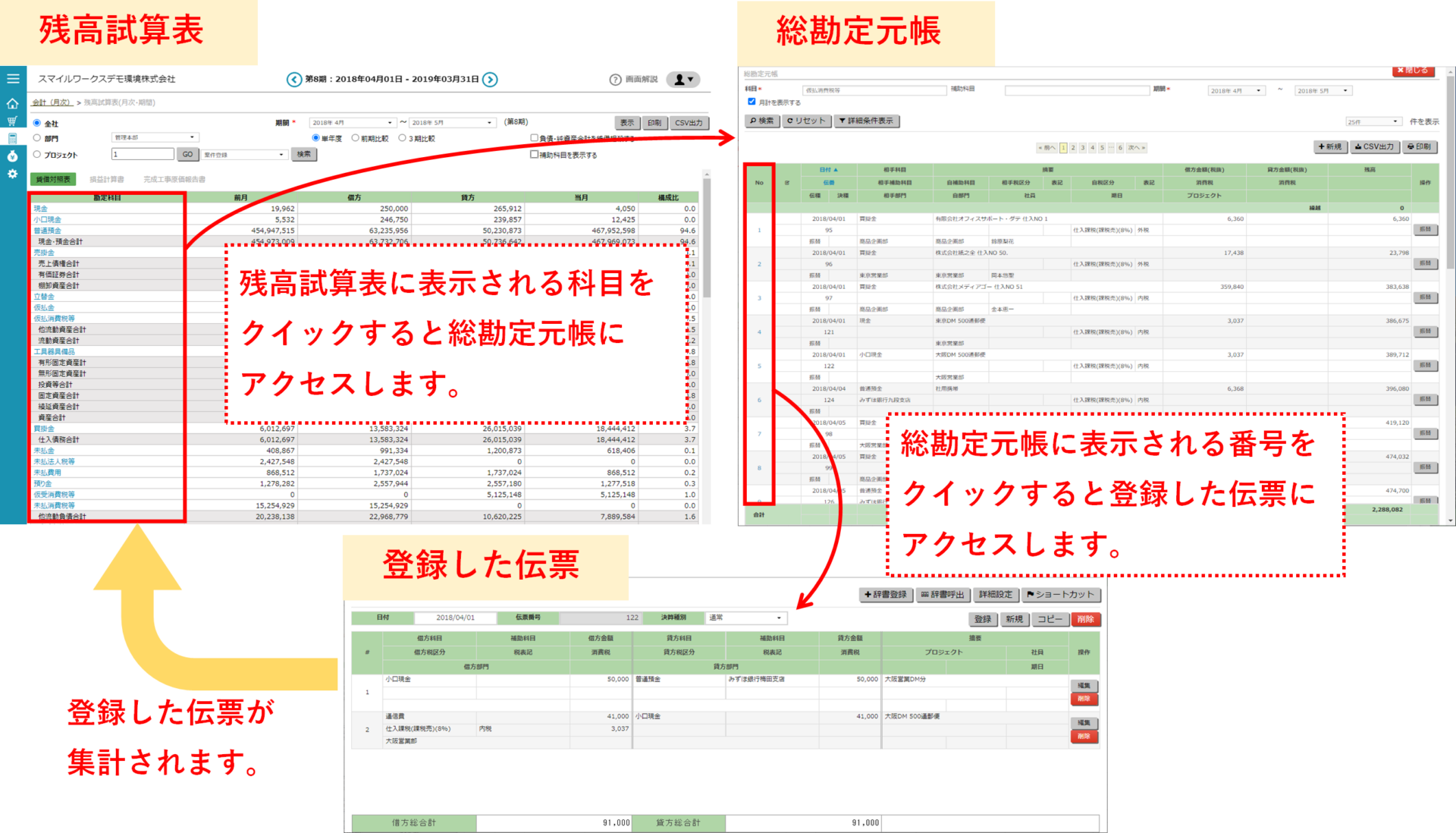
Task: Click the GO button next to project number
Action: tap(188, 155)
